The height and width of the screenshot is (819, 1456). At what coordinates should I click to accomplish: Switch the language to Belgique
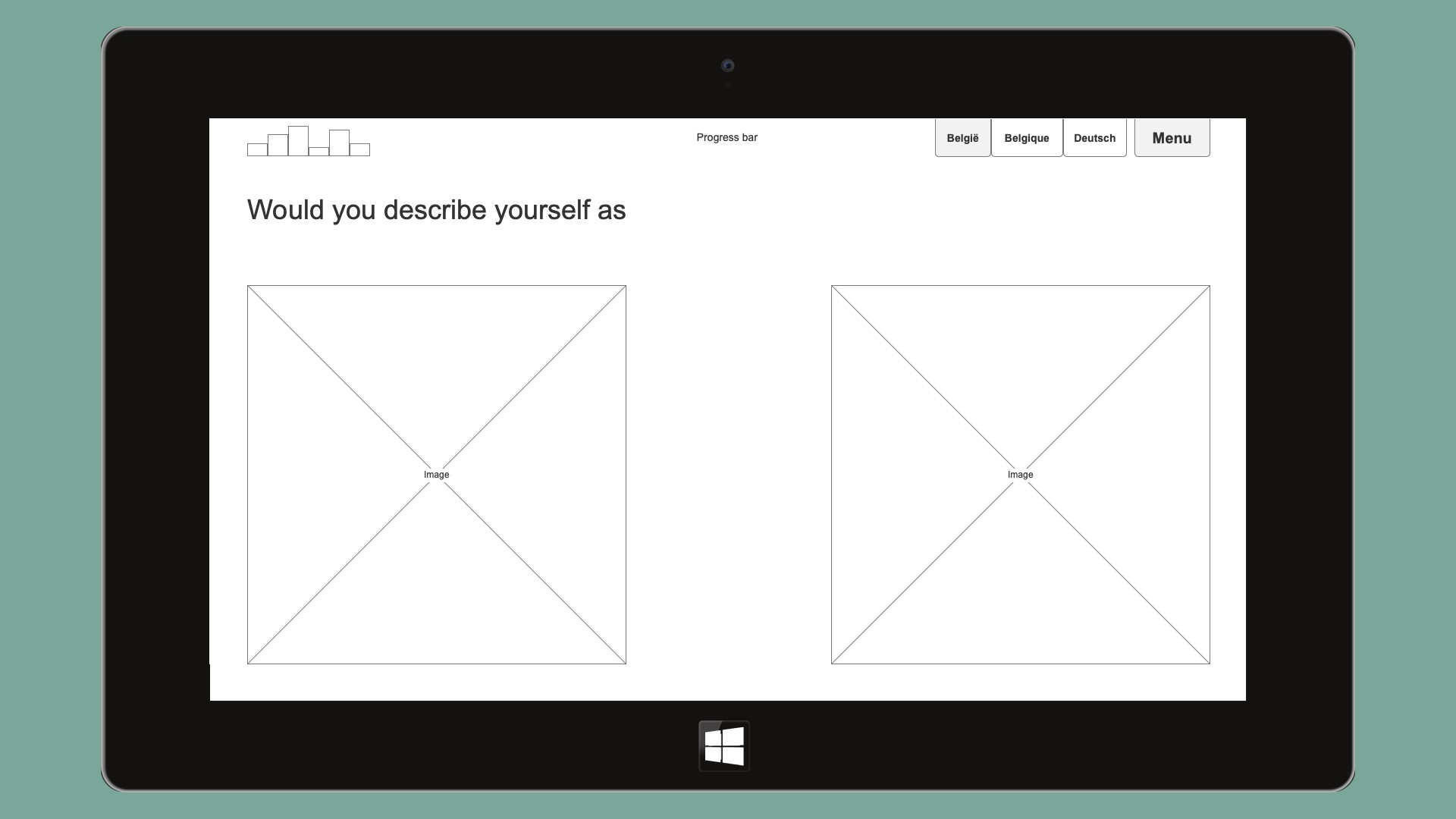click(1026, 138)
